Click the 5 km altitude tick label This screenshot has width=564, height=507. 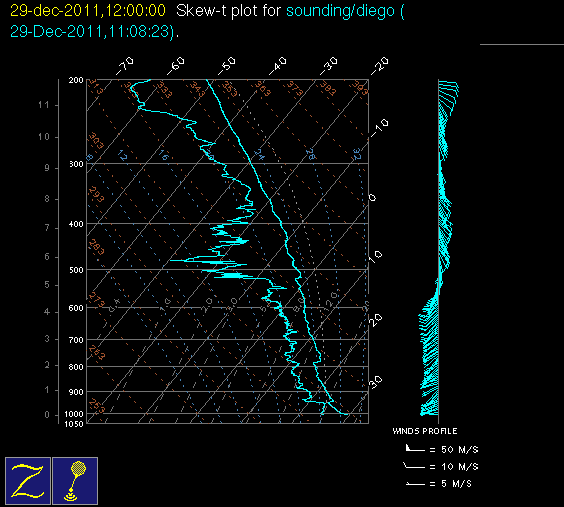click(x=46, y=285)
